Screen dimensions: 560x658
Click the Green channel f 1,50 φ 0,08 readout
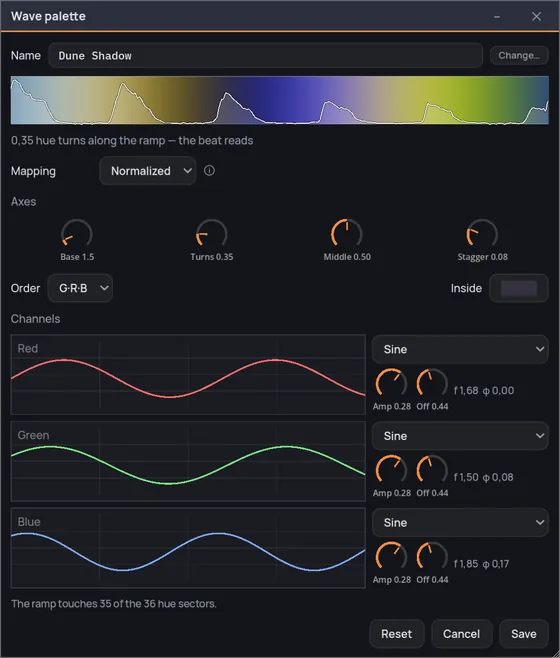484,477
